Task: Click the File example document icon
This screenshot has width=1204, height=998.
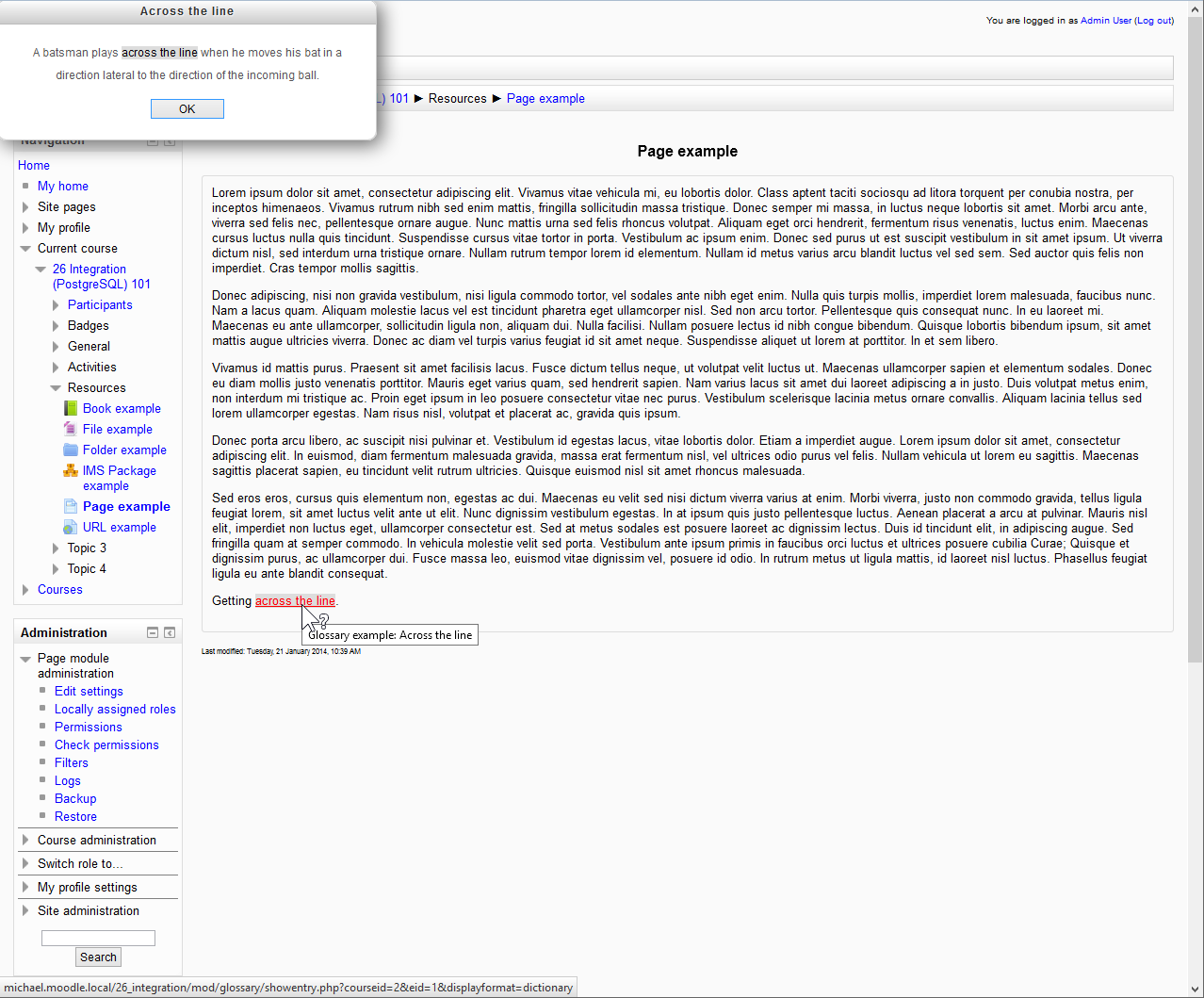Action: (x=71, y=429)
